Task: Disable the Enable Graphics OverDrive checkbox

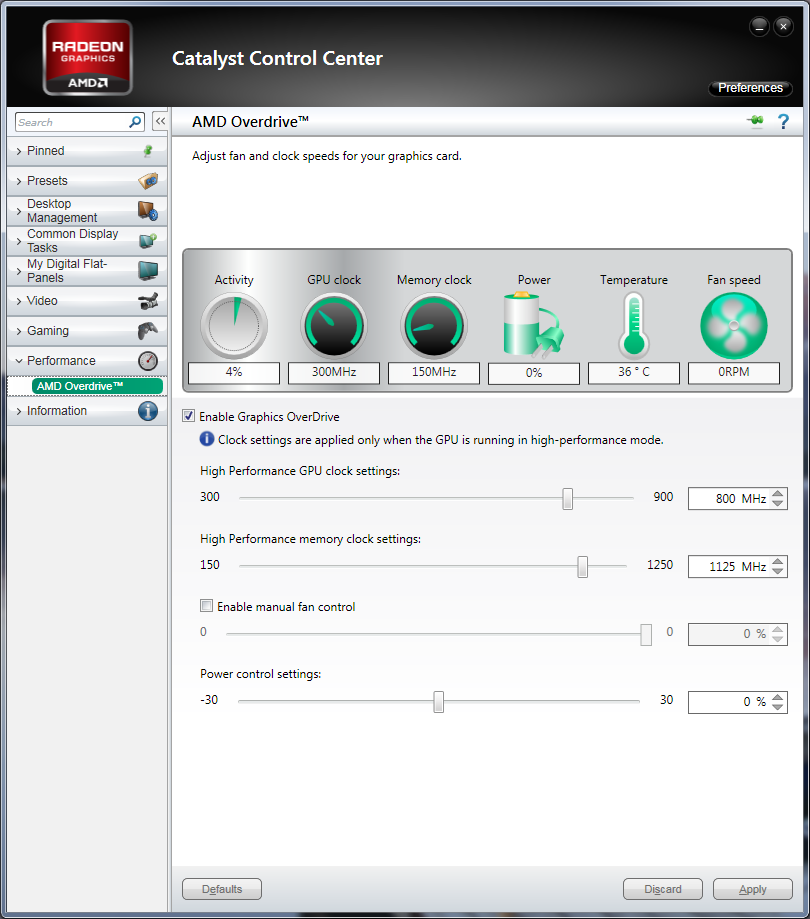Action: [189, 416]
